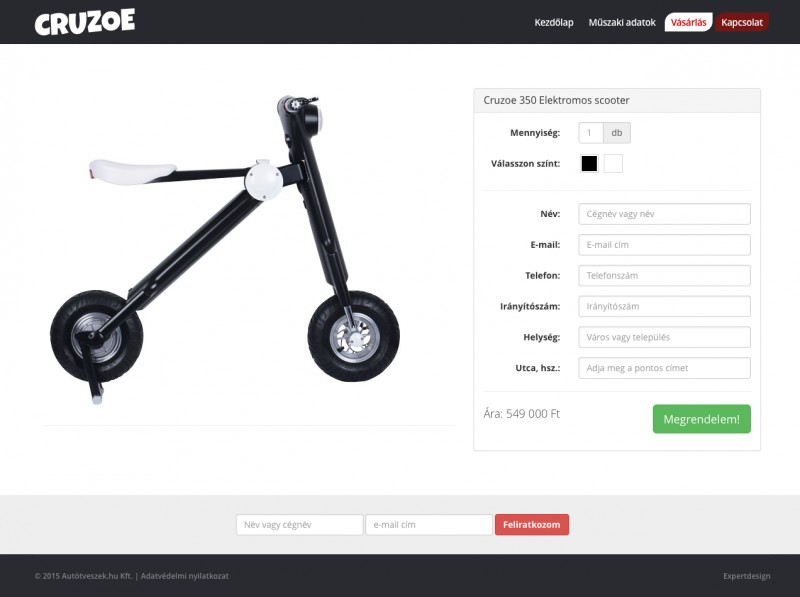800x597 pixels.
Task: Click the red Feliratkozom button
Action: click(532, 525)
